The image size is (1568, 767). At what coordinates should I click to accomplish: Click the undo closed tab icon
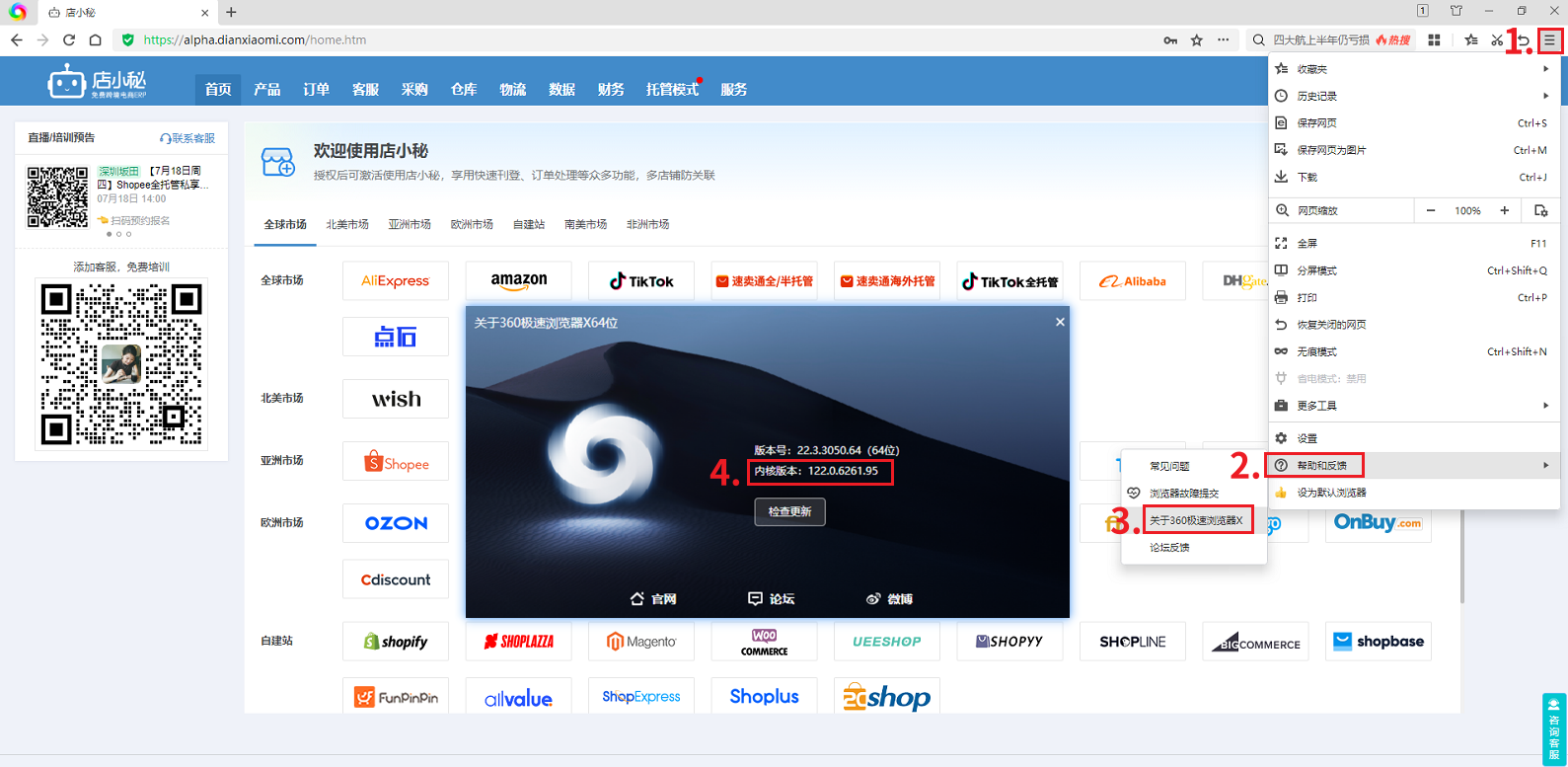tap(1524, 40)
